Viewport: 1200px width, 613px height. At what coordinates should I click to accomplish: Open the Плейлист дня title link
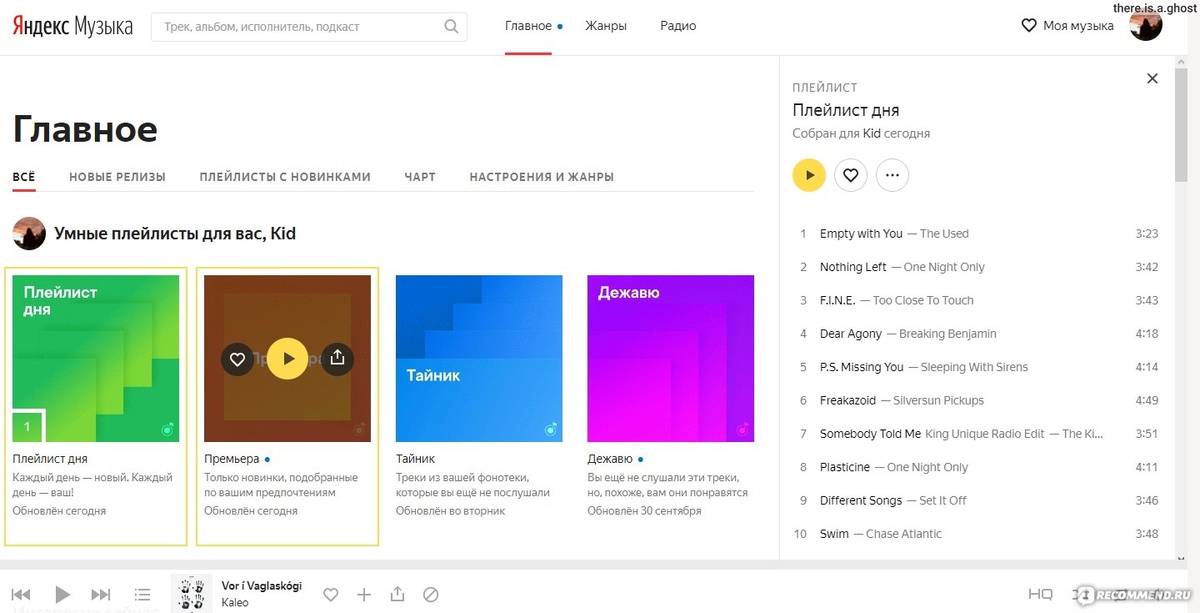pyautogui.click(x=50, y=459)
